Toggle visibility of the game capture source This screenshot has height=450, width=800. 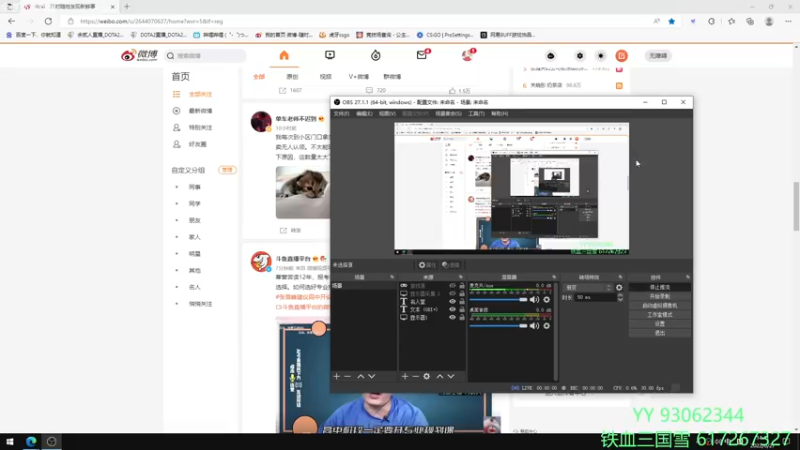pos(452,286)
